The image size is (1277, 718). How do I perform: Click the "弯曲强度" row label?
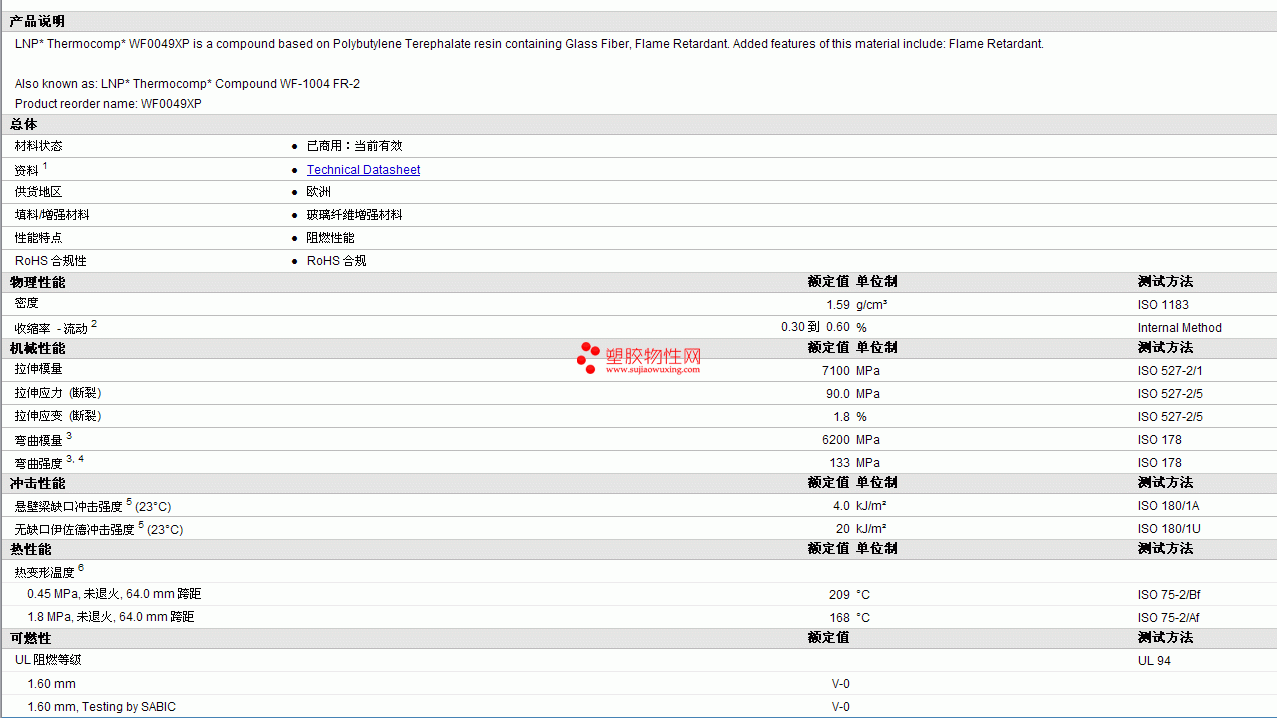click(38, 463)
